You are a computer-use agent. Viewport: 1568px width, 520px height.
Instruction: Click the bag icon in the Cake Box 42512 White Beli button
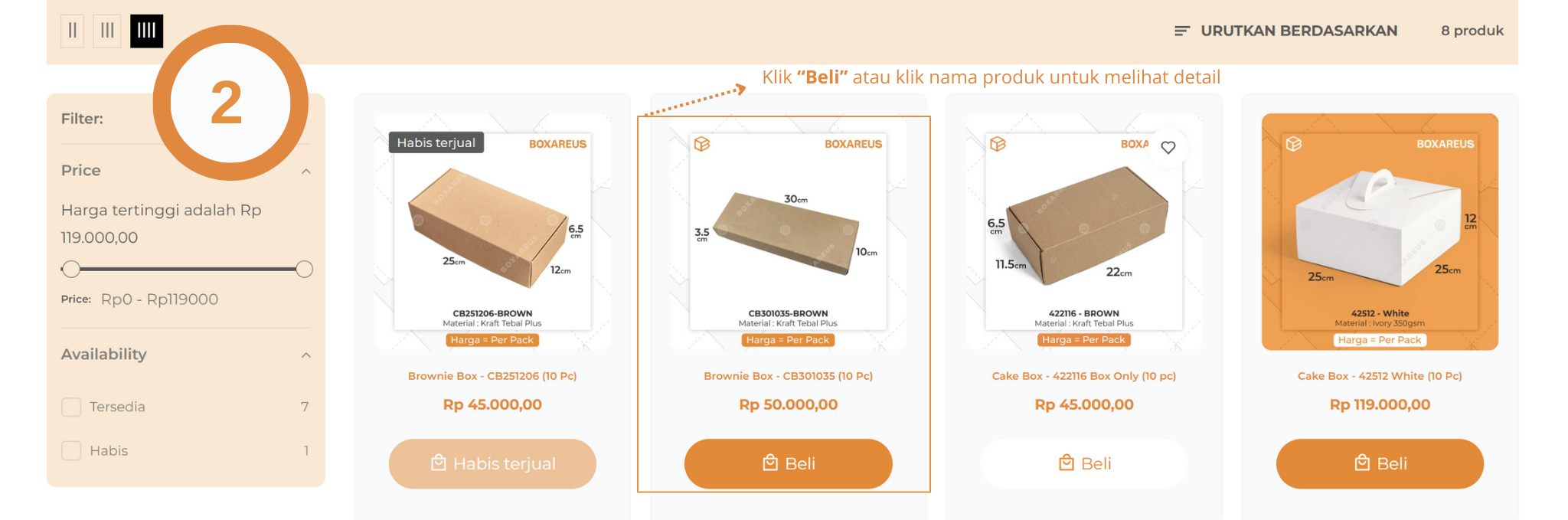[x=1362, y=463]
